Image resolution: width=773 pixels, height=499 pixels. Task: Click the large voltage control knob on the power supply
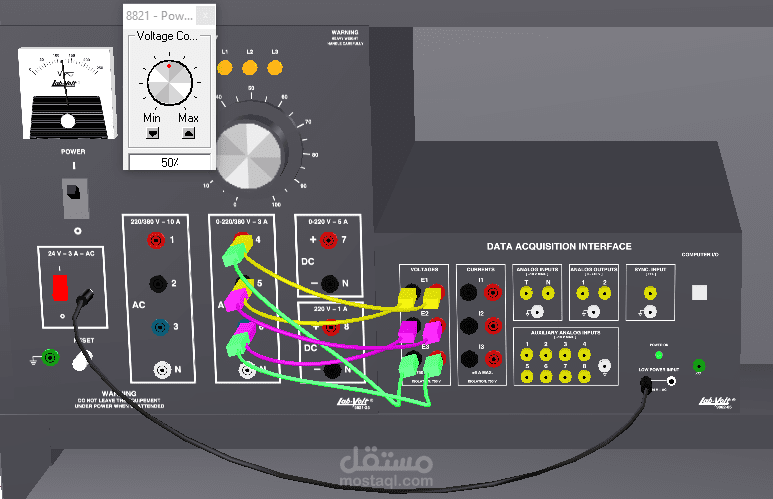coord(248,156)
